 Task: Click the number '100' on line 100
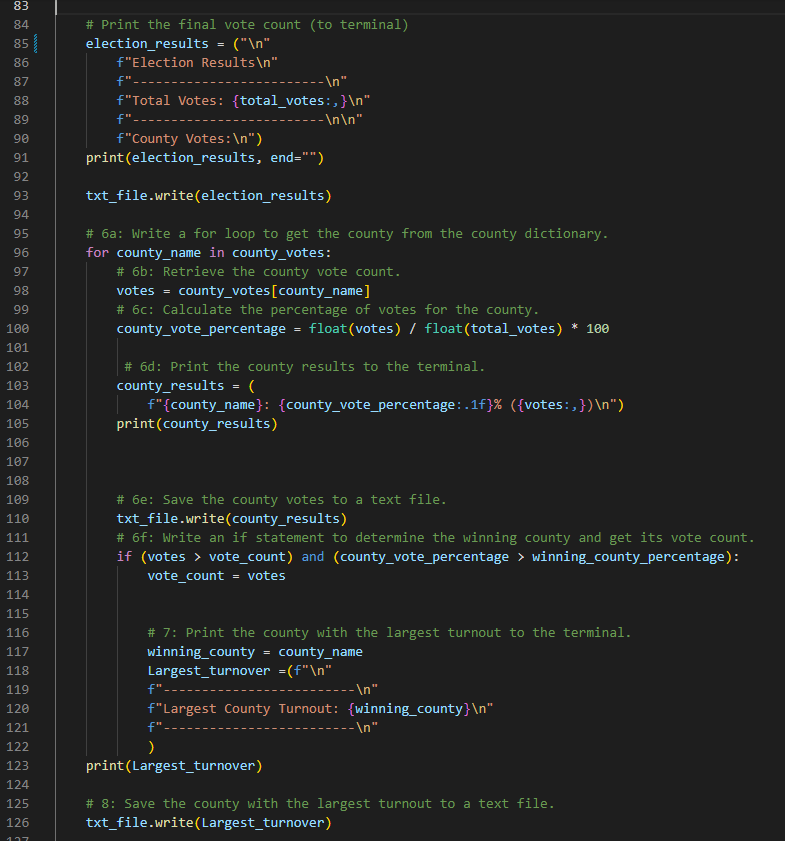pos(597,329)
